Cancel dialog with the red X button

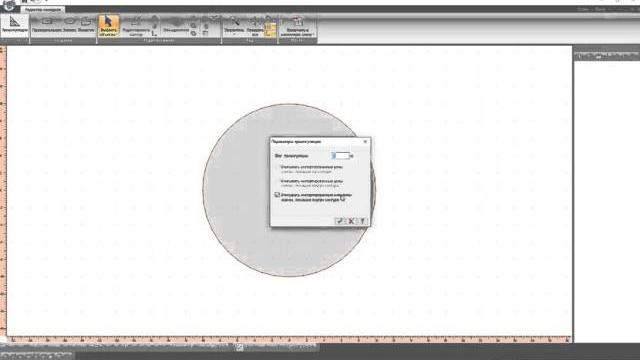coord(351,221)
